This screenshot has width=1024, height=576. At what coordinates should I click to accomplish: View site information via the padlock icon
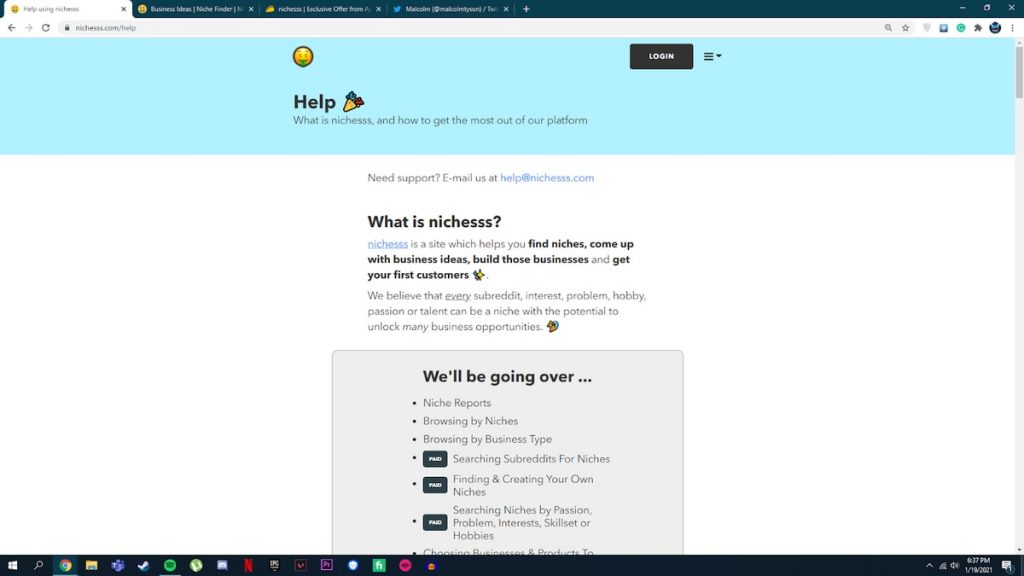67,28
